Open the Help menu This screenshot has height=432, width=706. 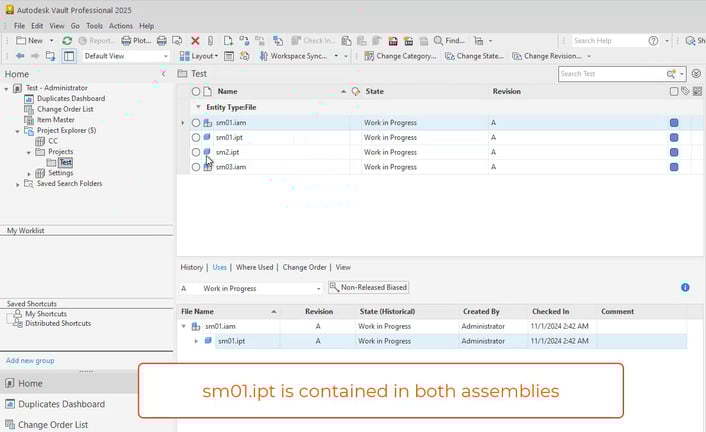[146, 26]
